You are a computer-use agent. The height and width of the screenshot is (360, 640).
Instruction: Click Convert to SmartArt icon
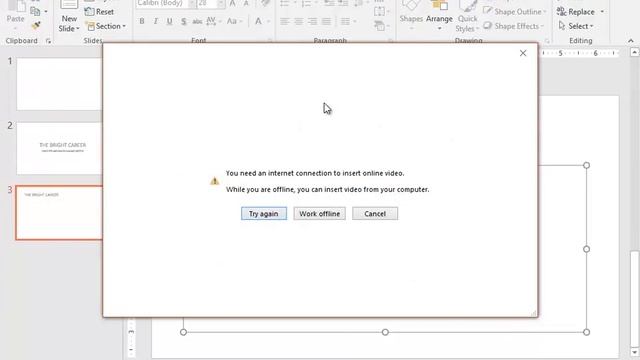(x=381, y=26)
